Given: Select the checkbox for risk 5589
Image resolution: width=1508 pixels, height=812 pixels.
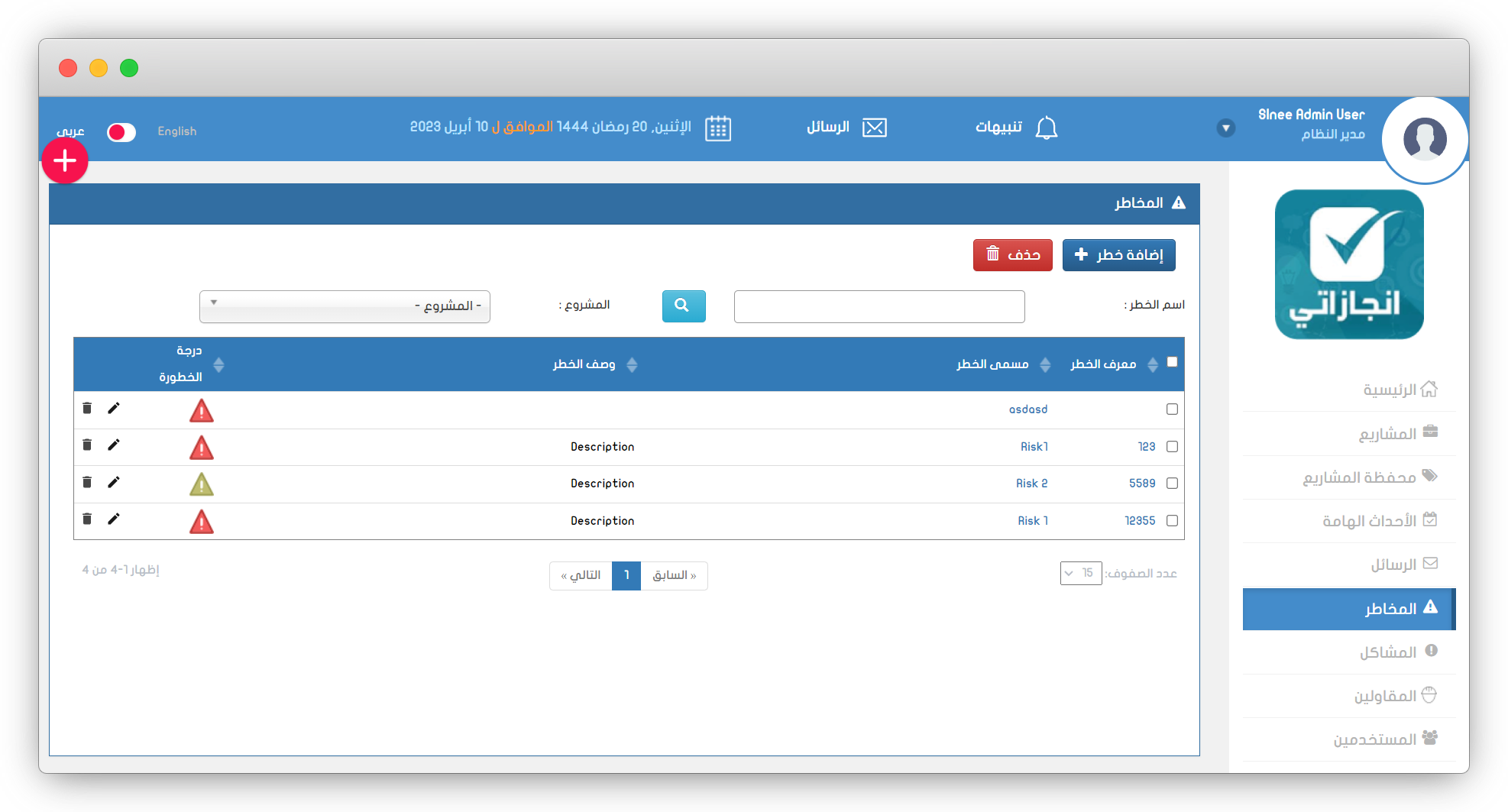Looking at the screenshot, I should (1172, 484).
